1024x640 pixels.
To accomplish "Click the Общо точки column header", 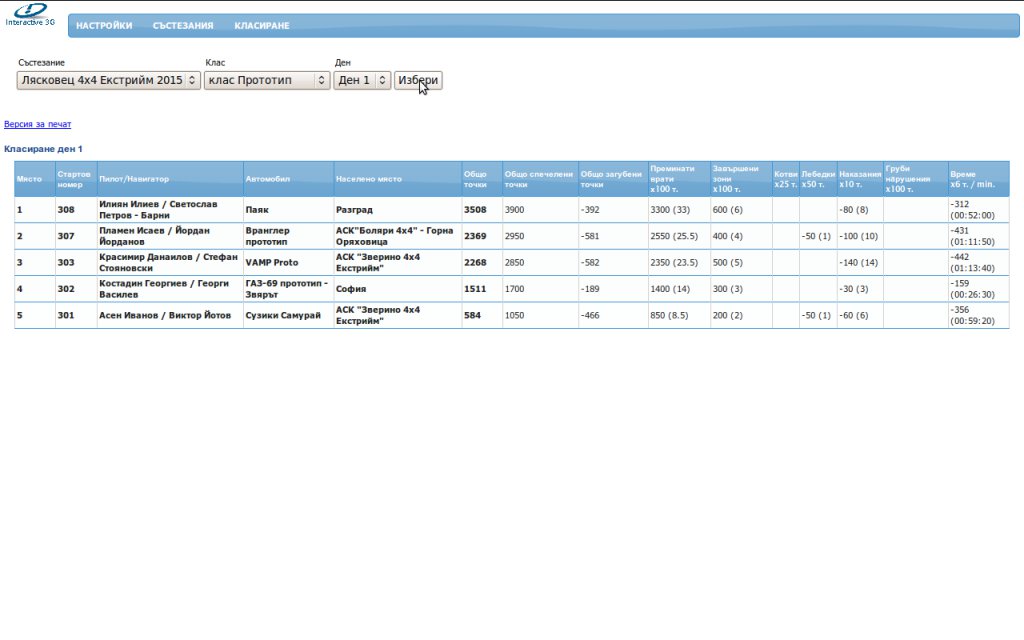I will tap(475, 179).
